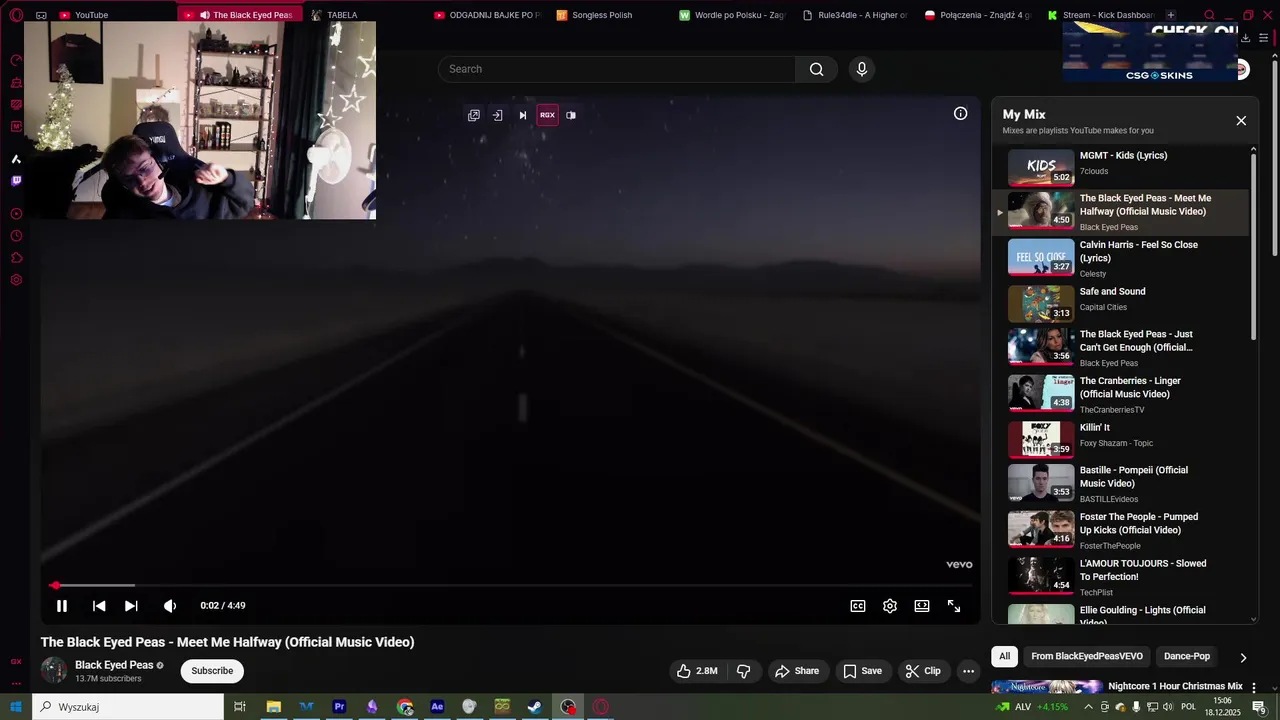This screenshot has width=1280, height=720.
Task: Select Foster The People - Pumped Up Kicks
Action: 1120,529
